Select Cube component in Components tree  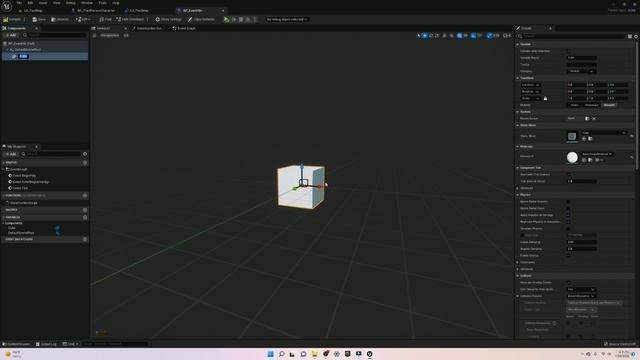[23, 56]
